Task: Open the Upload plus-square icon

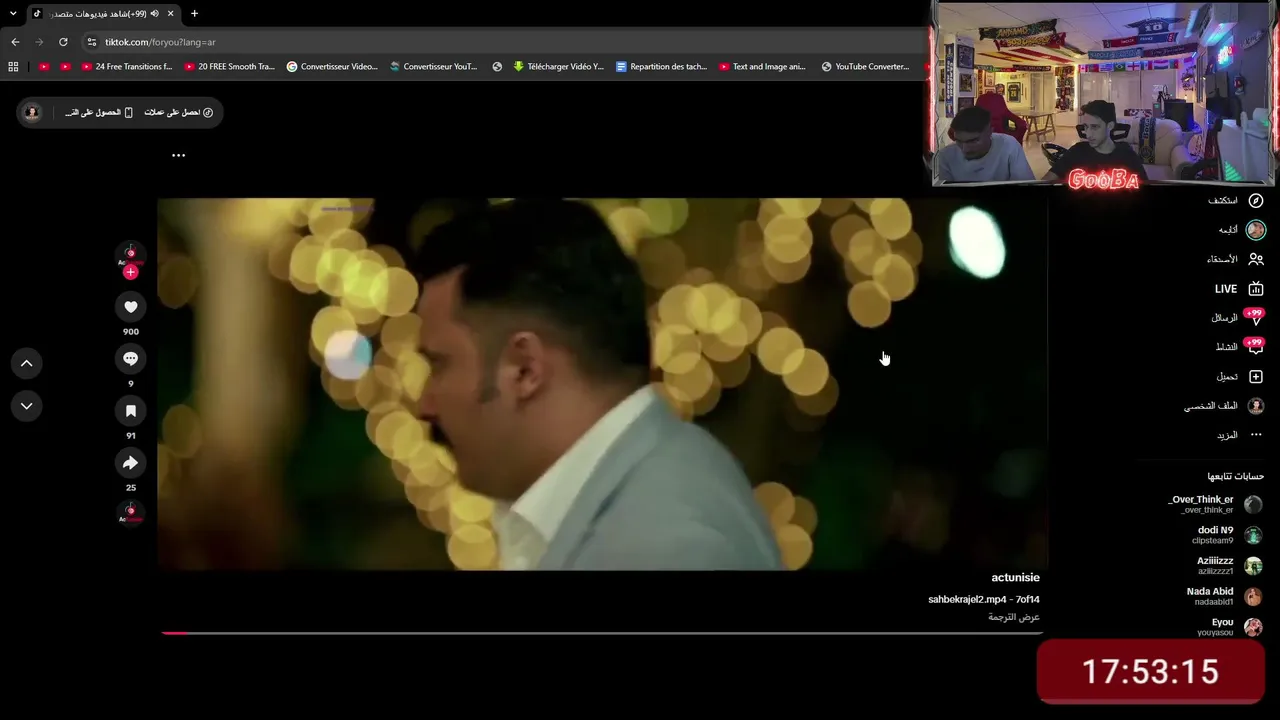Action: (1256, 377)
